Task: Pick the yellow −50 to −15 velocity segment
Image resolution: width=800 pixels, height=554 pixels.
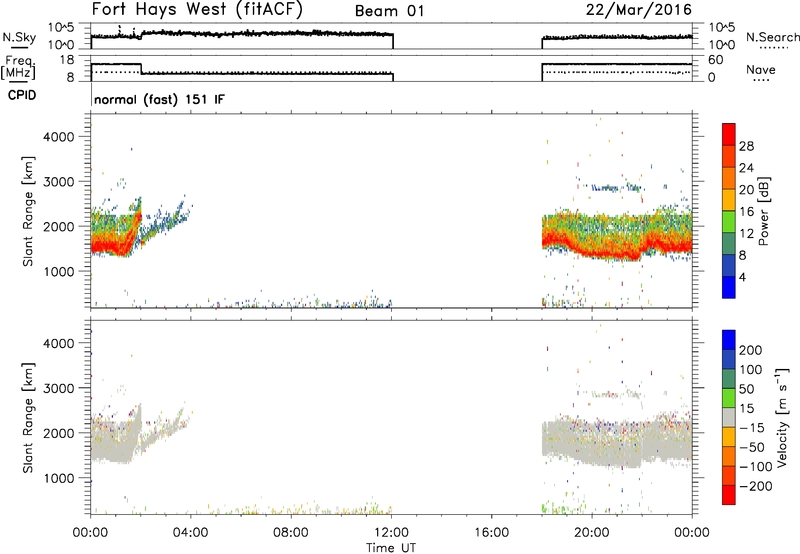Action: pyautogui.click(x=729, y=437)
